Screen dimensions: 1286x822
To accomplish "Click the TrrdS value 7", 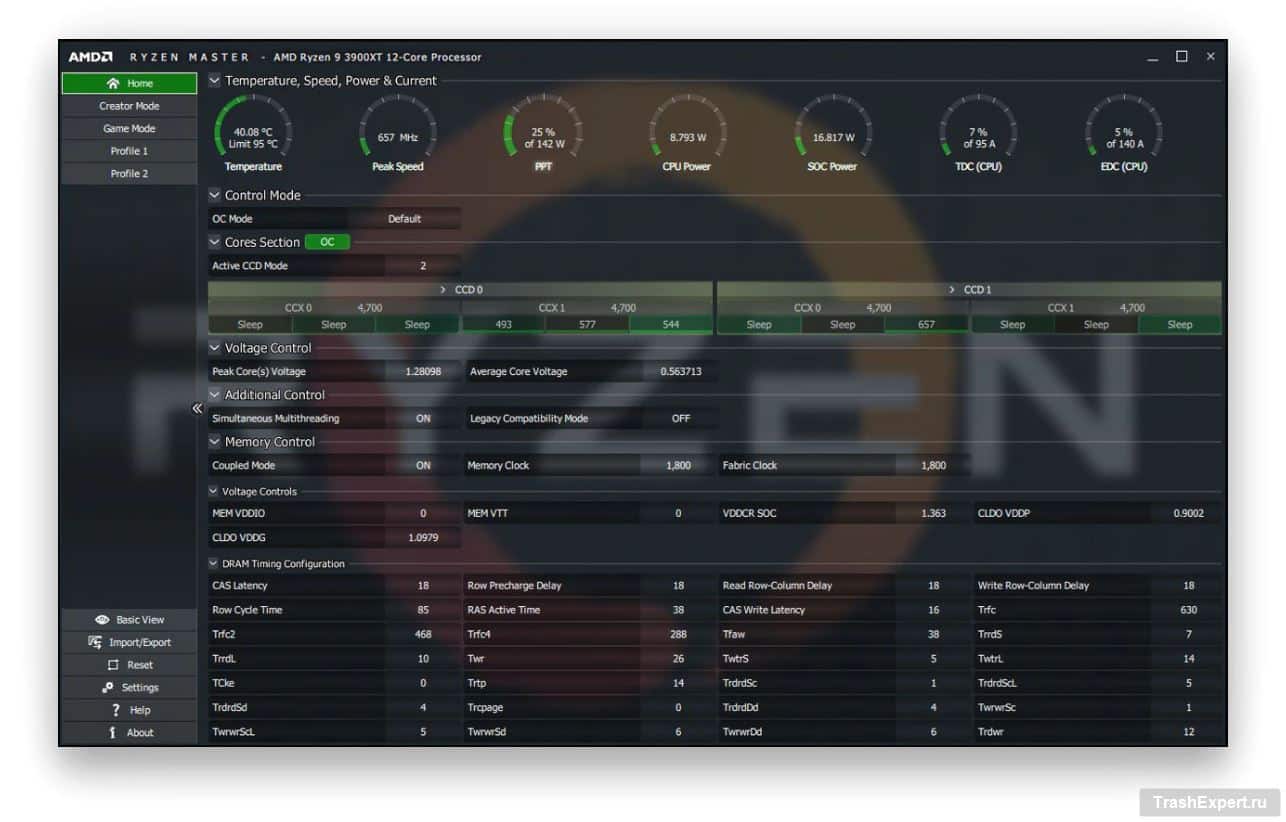I will click(x=1188, y=634).
